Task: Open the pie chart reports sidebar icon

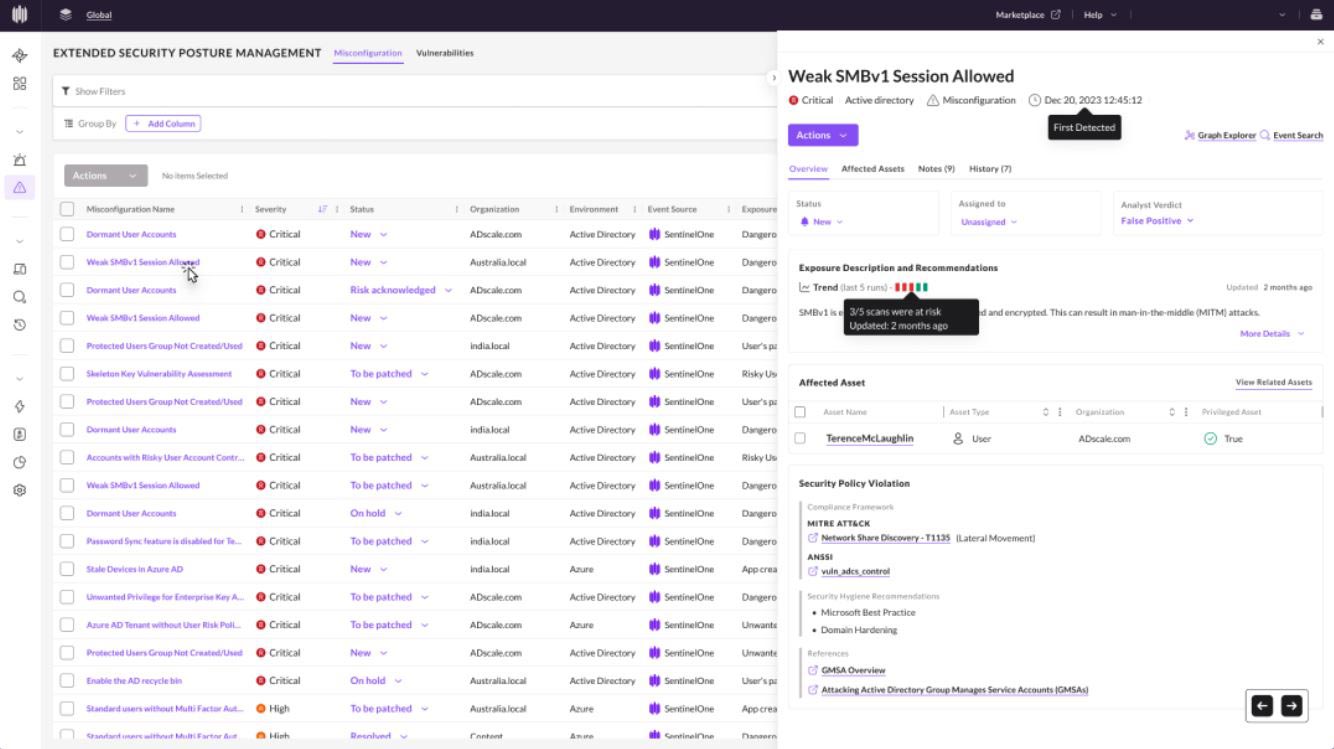Action: 20,463
